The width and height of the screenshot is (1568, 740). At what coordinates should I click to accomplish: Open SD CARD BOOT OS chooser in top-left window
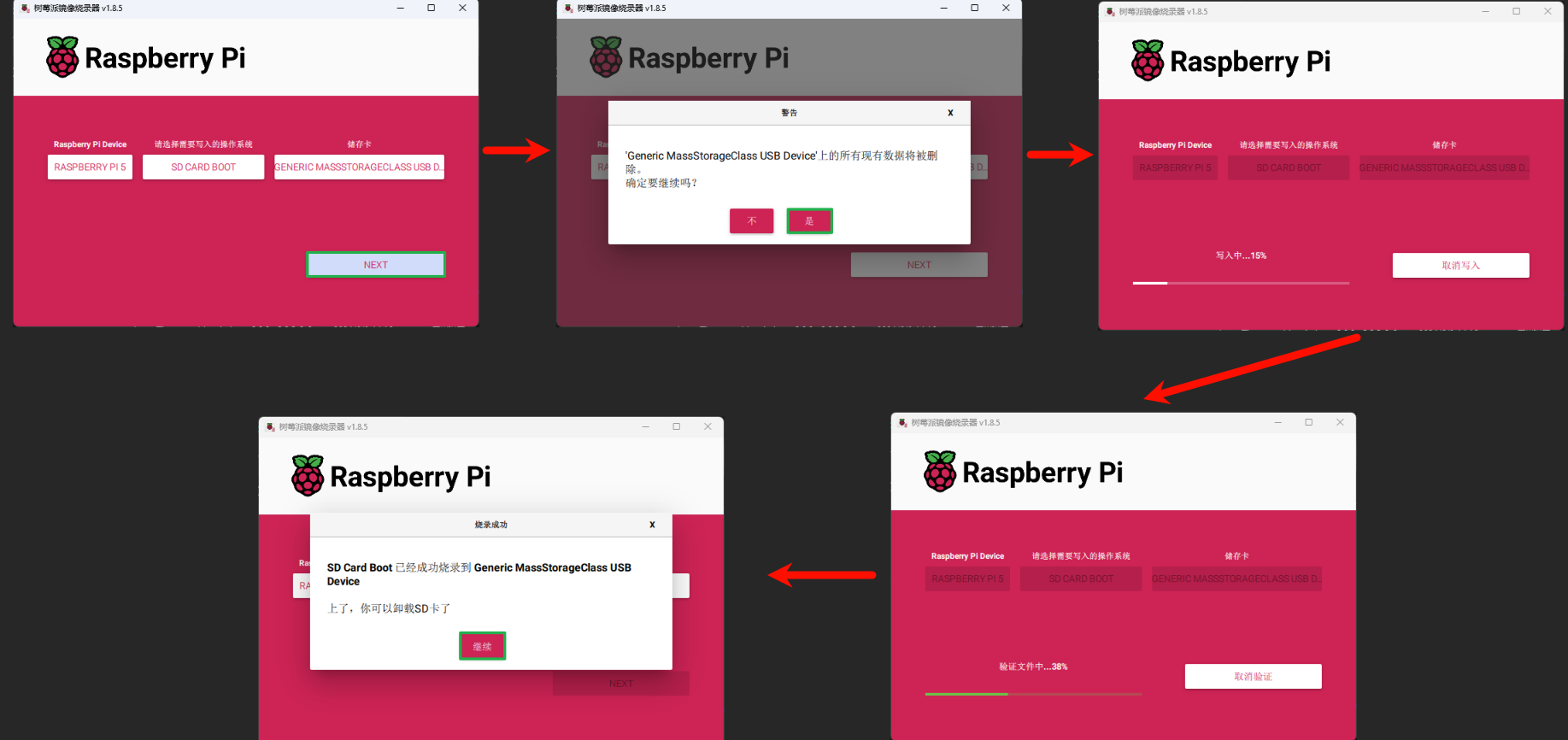(x=203, y=167)
